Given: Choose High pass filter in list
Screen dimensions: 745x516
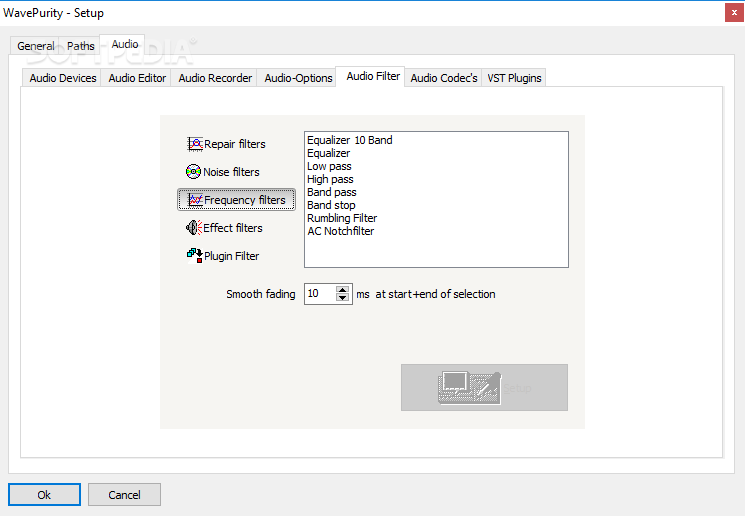Looking at the screenshot, I should [x=330, y=179].
